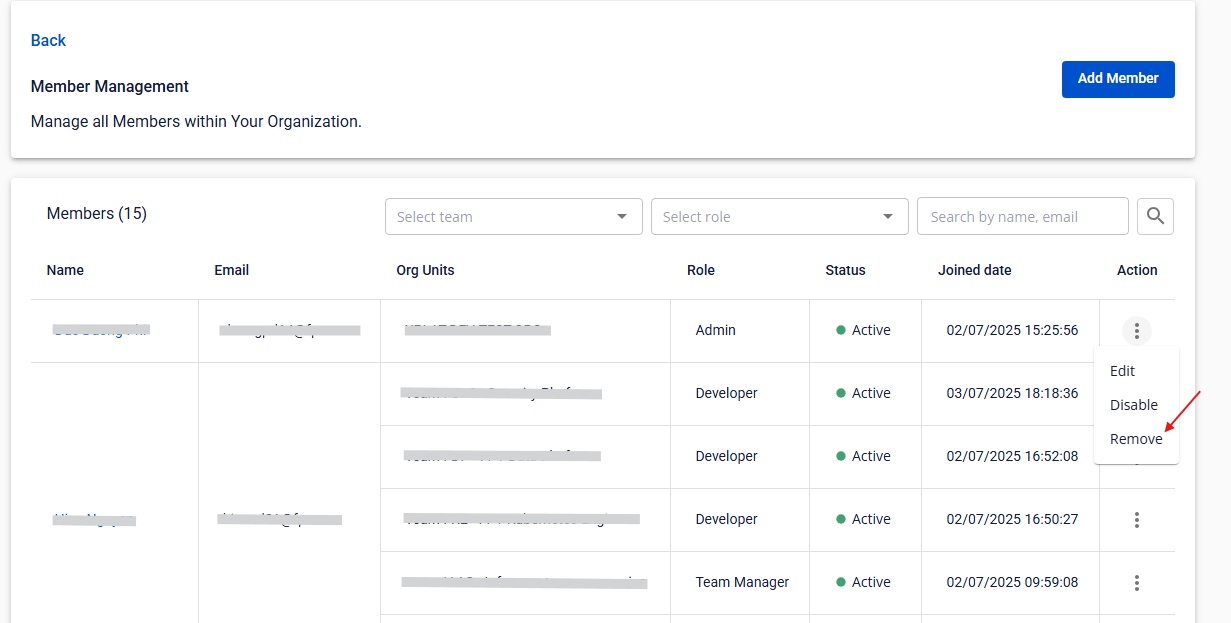
Task: Click the Add Member button
Action: pos(1117,79)
